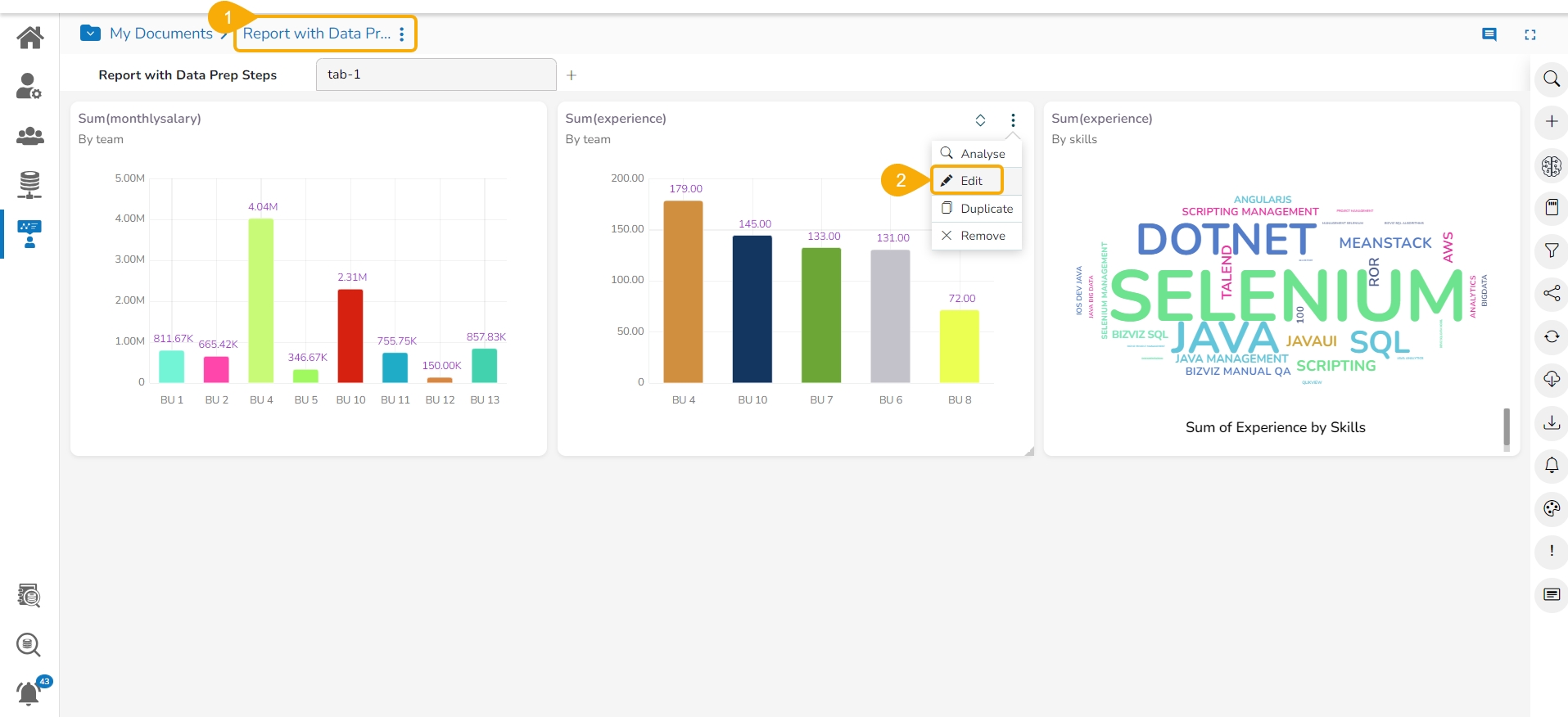Expand the My Documents folder dropdown icon
The height and width of the screenshot is (717, 1568).
click(x=90, y=34)
